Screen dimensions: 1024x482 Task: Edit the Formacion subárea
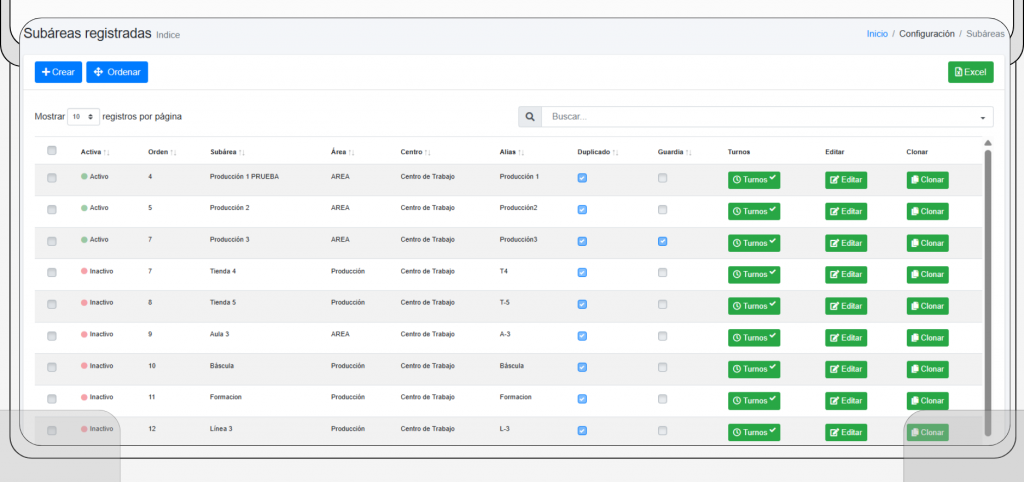846,400
